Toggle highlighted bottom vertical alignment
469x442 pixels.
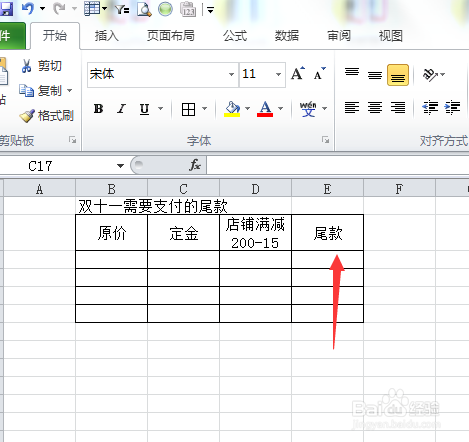point(398,75)
